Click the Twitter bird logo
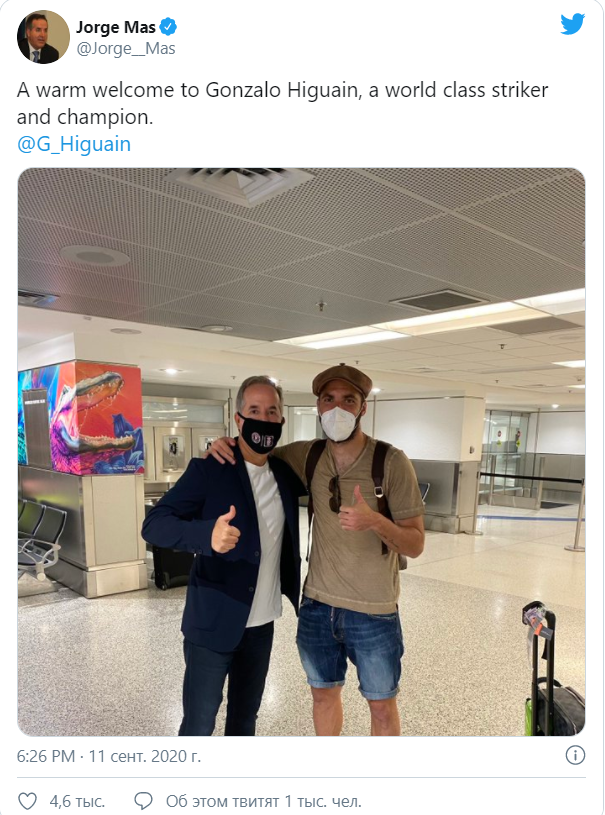The width and height of the screenshot is (605, 815). click(x=572, y=24)
